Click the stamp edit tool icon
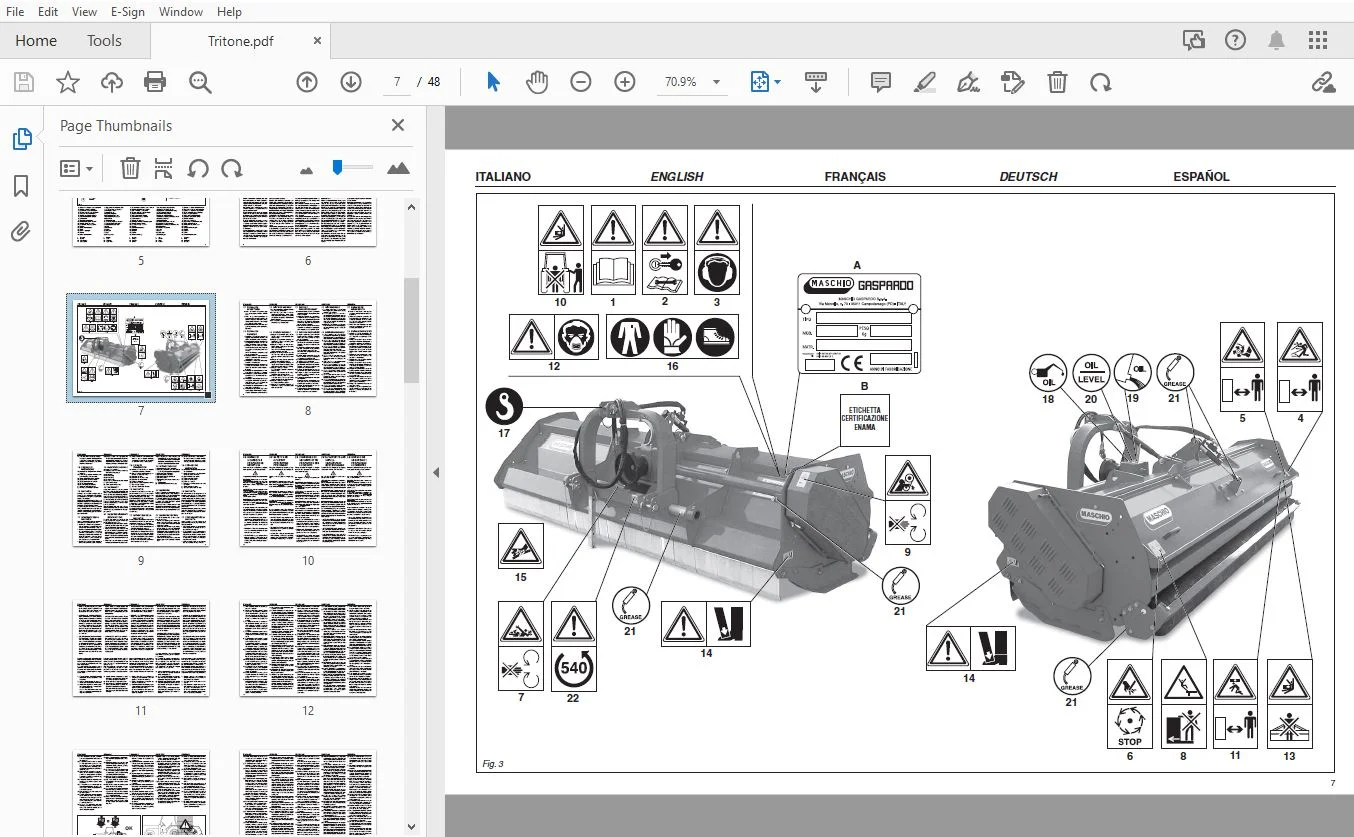 1013,82
